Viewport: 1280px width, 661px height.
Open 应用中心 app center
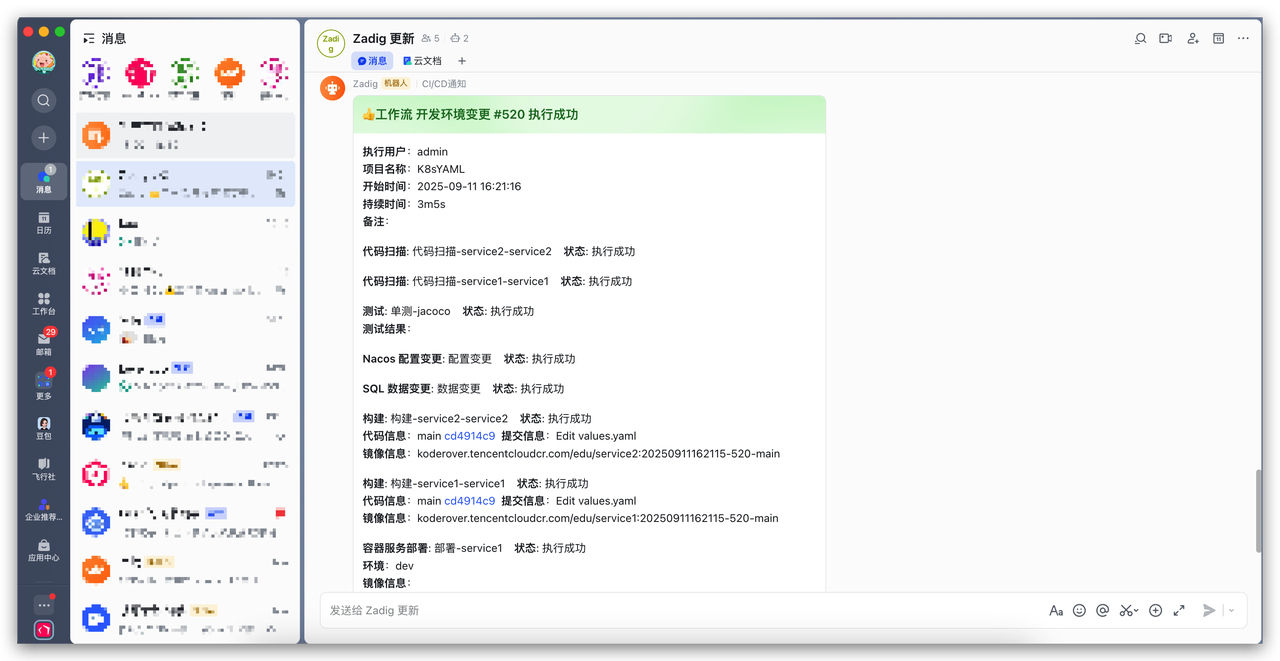pos(43,551)
